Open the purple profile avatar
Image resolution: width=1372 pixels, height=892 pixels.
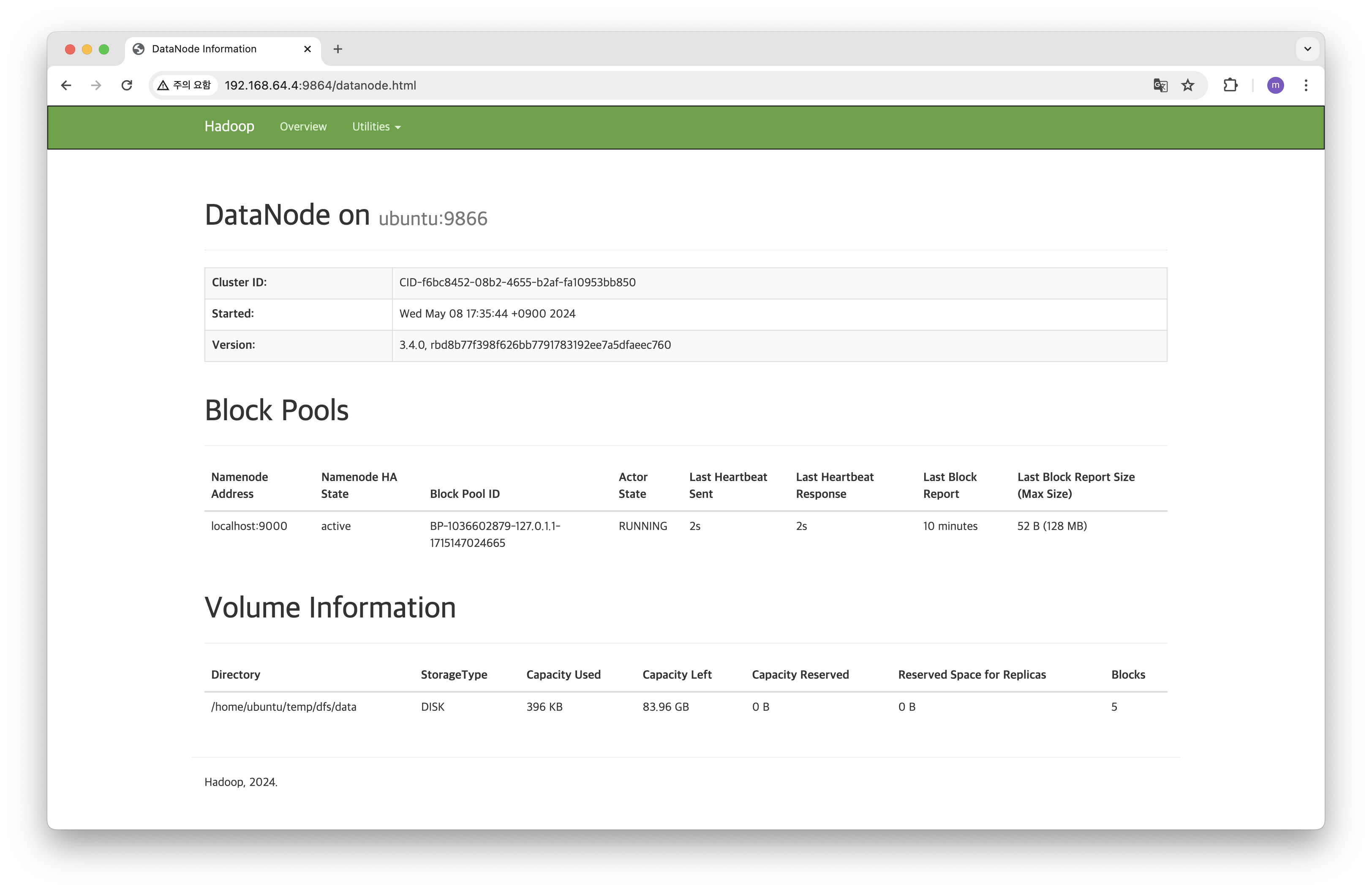1275,85
